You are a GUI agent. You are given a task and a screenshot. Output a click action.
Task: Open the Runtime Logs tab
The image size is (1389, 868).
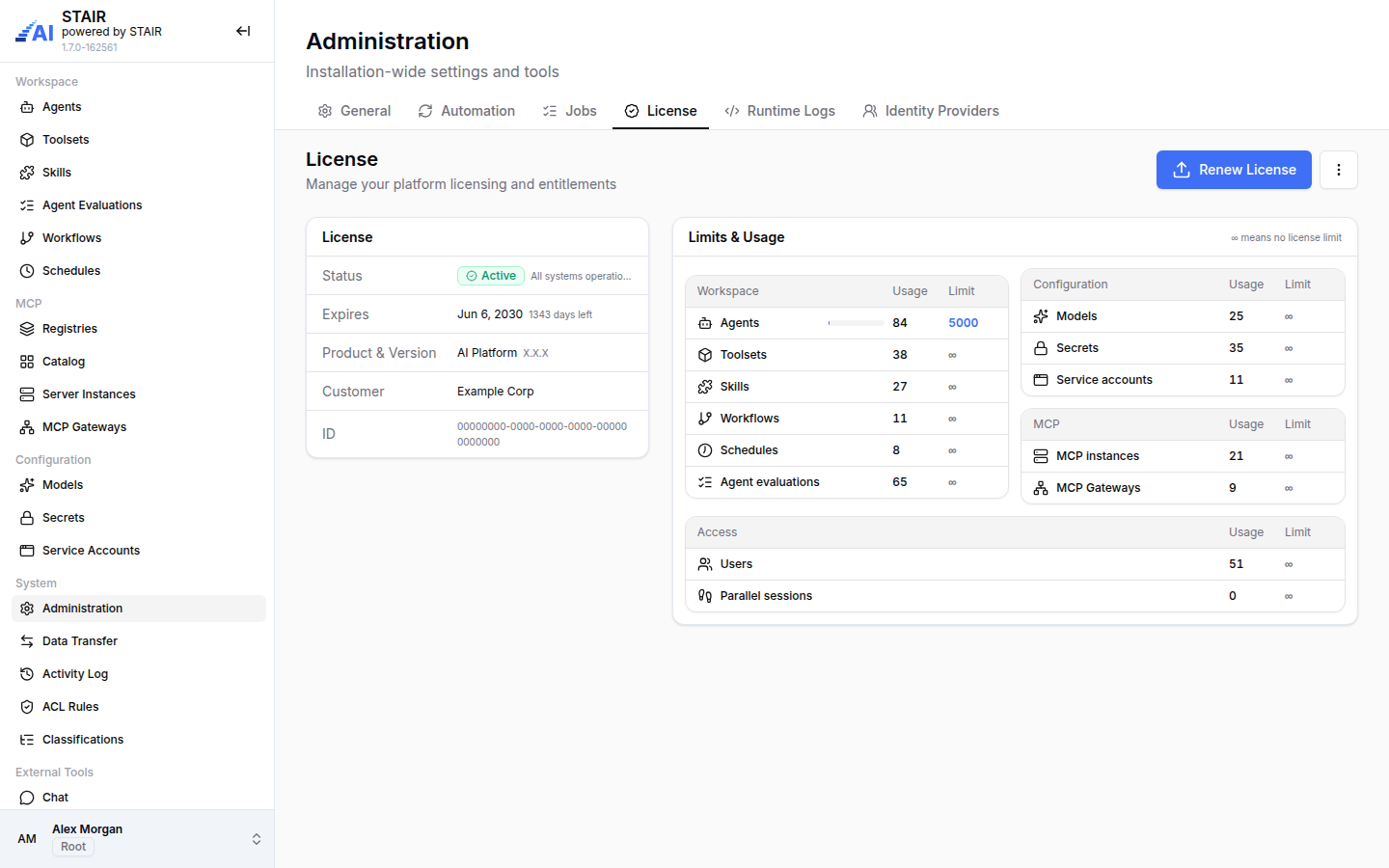779,111
